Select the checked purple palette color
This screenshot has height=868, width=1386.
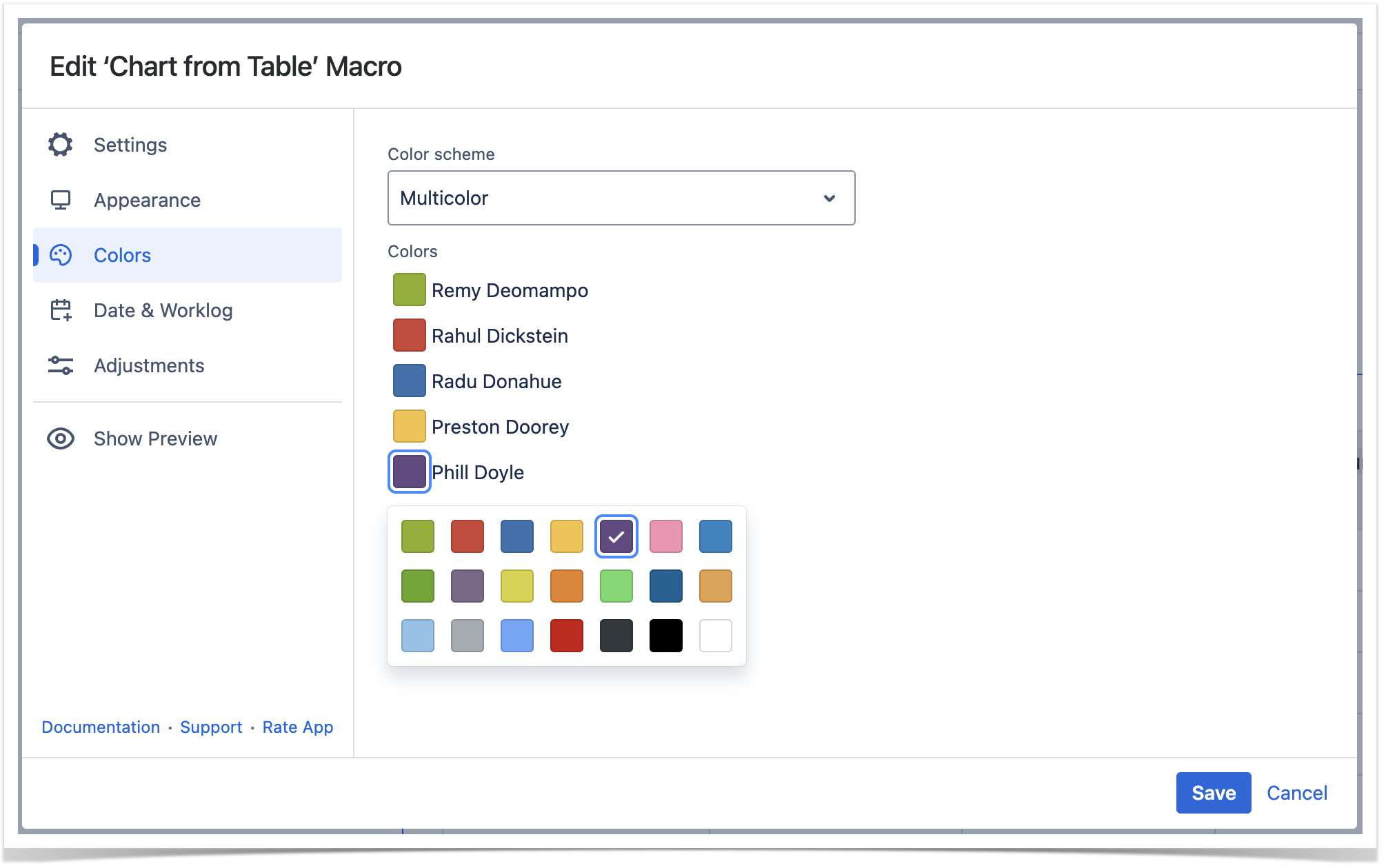[x=616, y=536]
